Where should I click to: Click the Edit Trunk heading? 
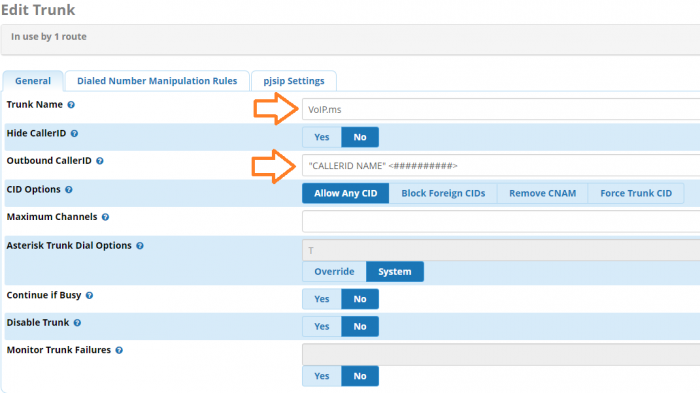click(x=38, y=10)
